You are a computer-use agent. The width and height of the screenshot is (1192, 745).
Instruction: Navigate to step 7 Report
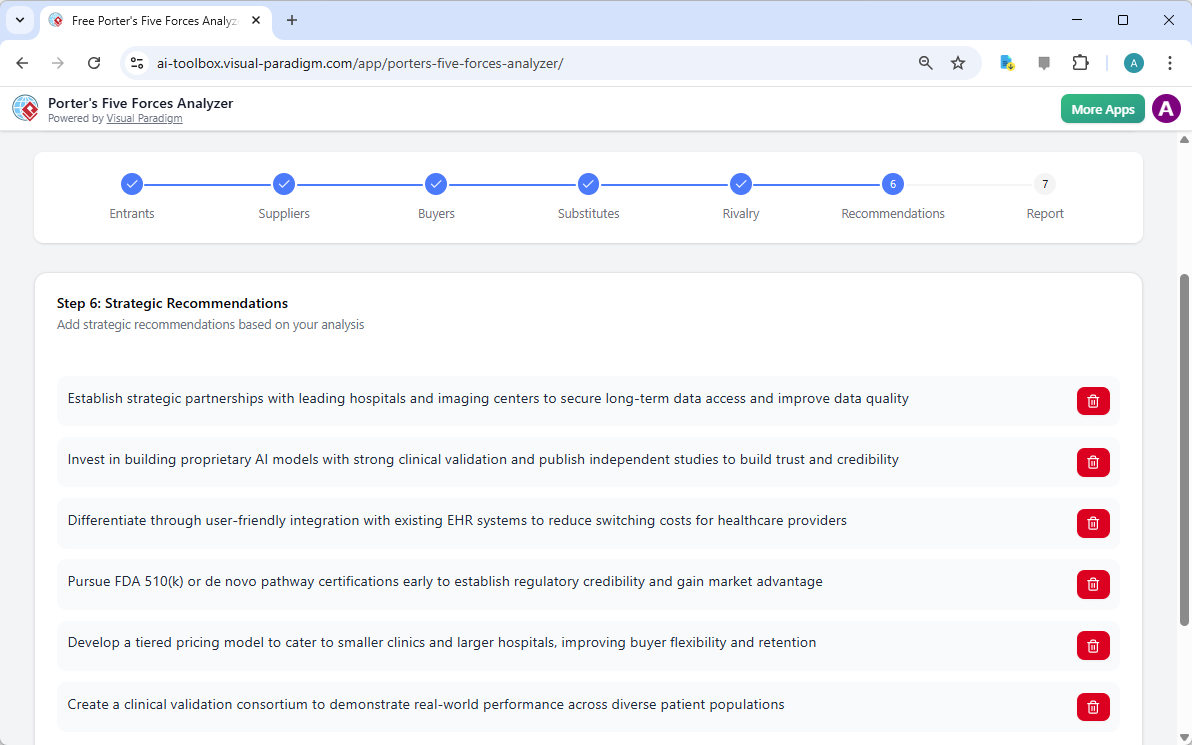1045,184
